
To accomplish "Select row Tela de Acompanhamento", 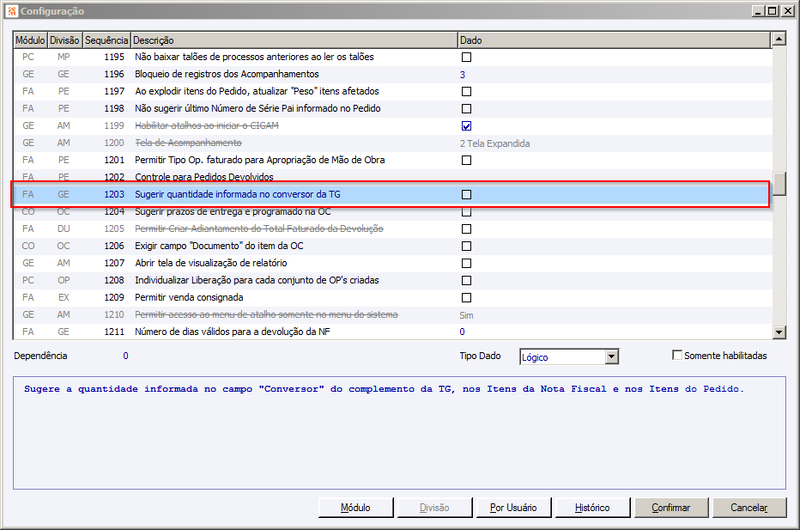I will coord(392,143).
